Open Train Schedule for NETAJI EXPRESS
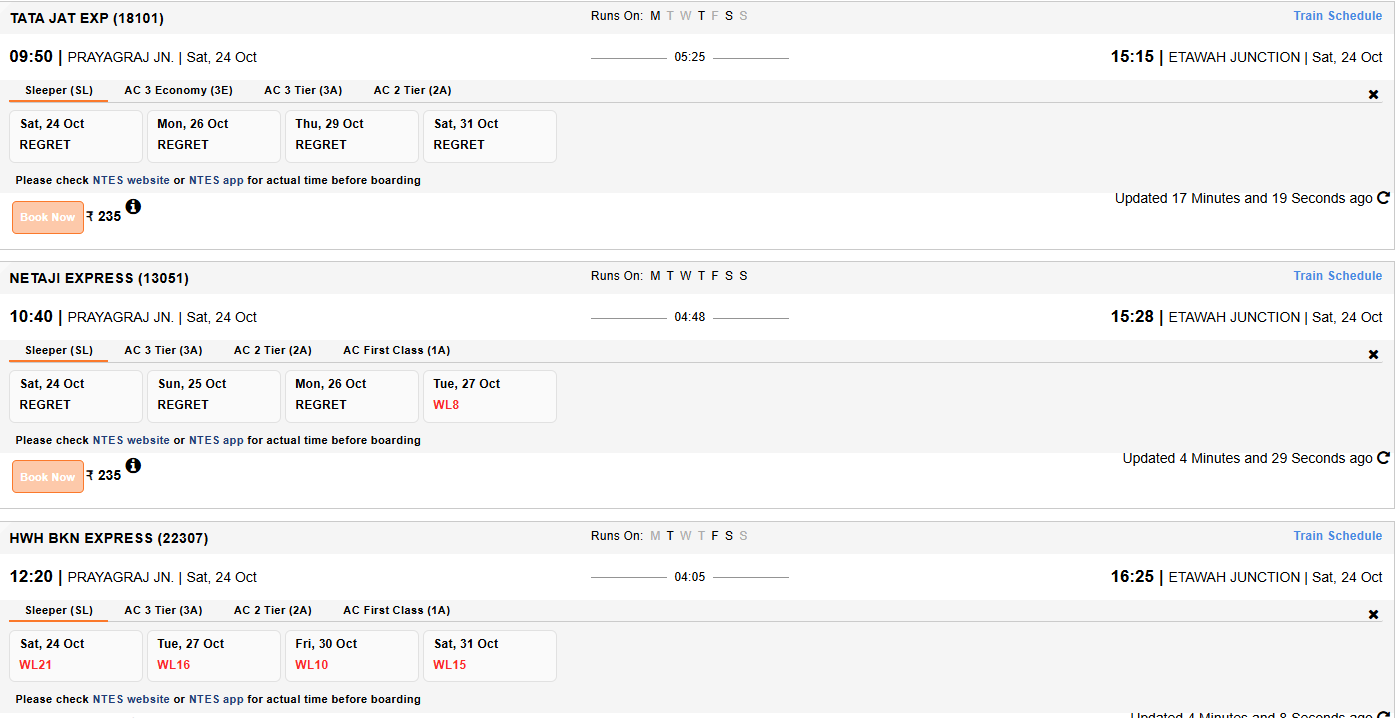The width and height of the screenshot is (1395, 718). point(1338,276)
